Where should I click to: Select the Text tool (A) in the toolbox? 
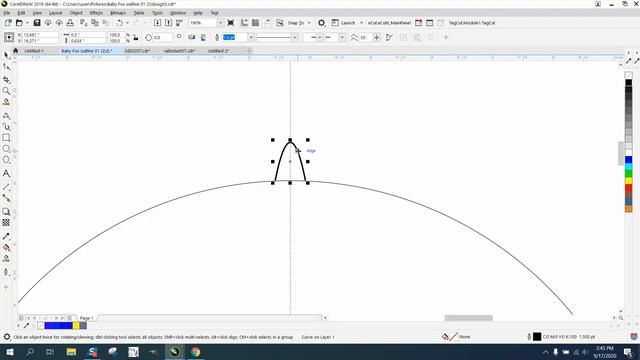pos(6,173)
